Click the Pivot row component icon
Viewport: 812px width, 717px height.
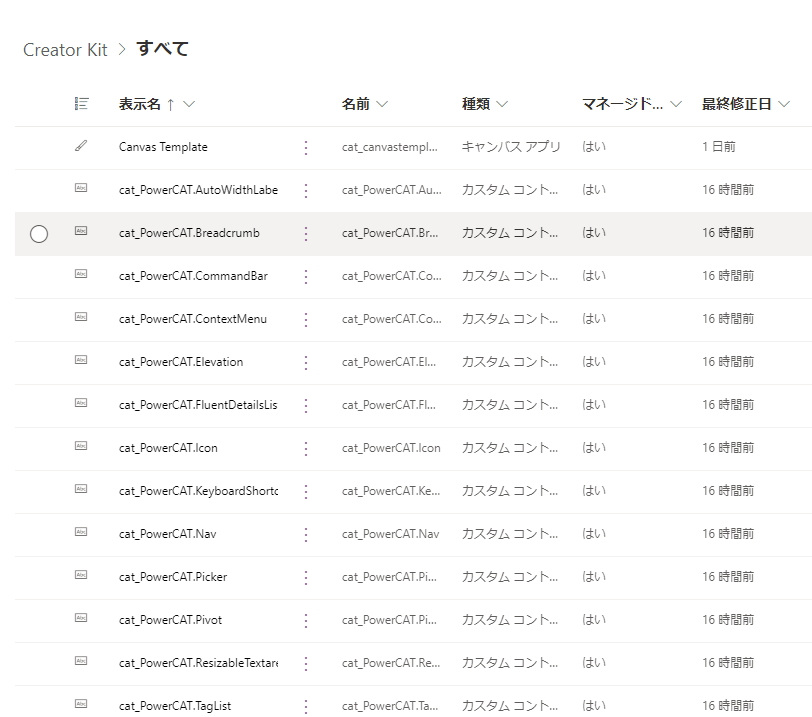coord(81,618)
